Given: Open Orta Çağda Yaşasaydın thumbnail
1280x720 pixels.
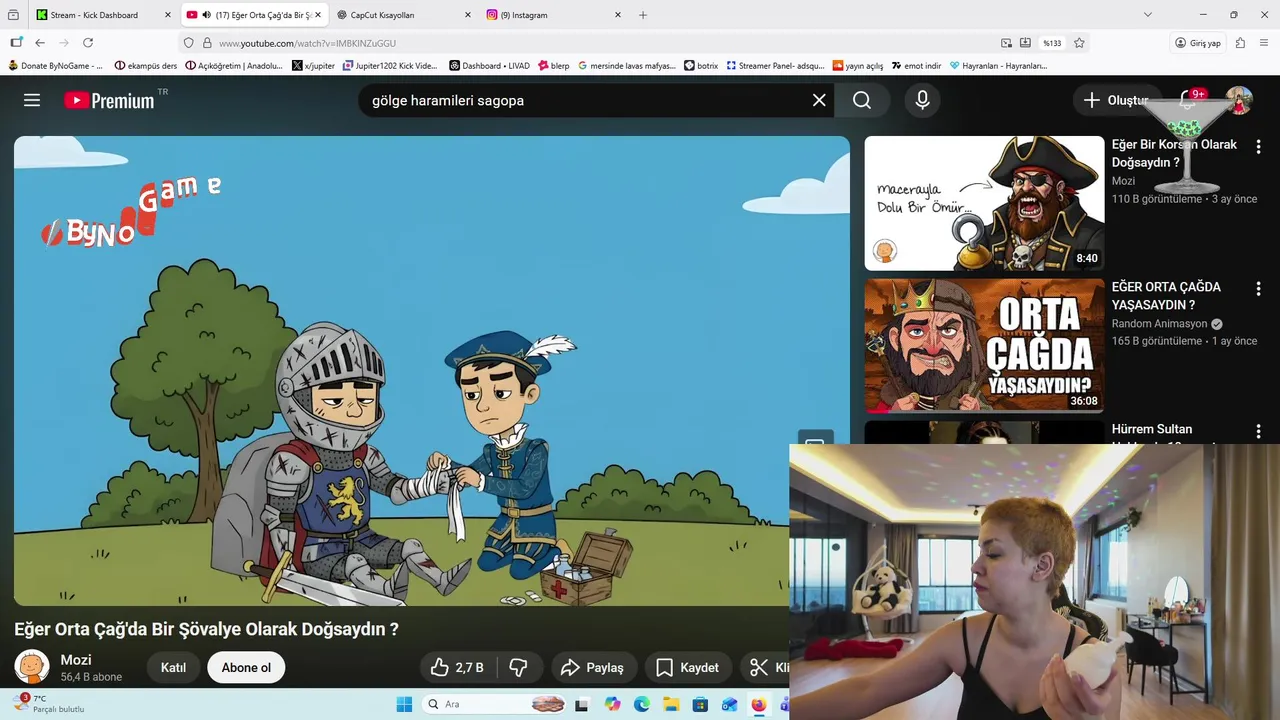Looking at the screenshot, I should [984, 345].
